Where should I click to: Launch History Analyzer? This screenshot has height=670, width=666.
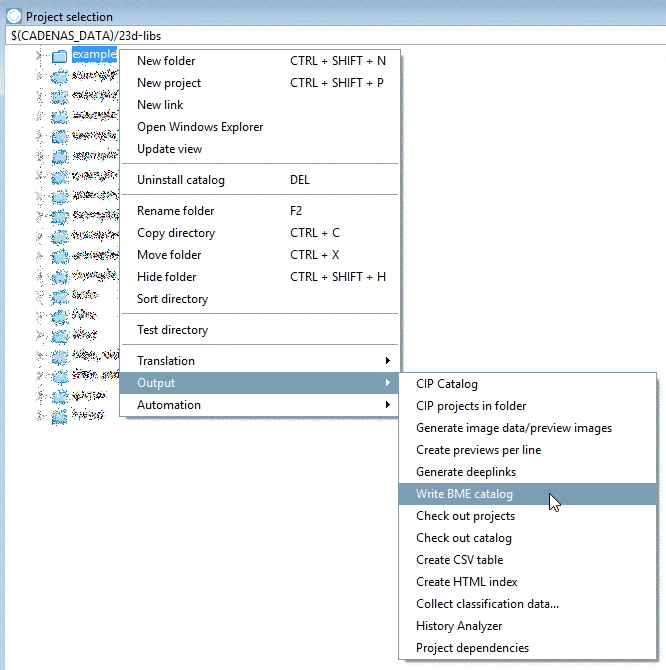(528, 626)
